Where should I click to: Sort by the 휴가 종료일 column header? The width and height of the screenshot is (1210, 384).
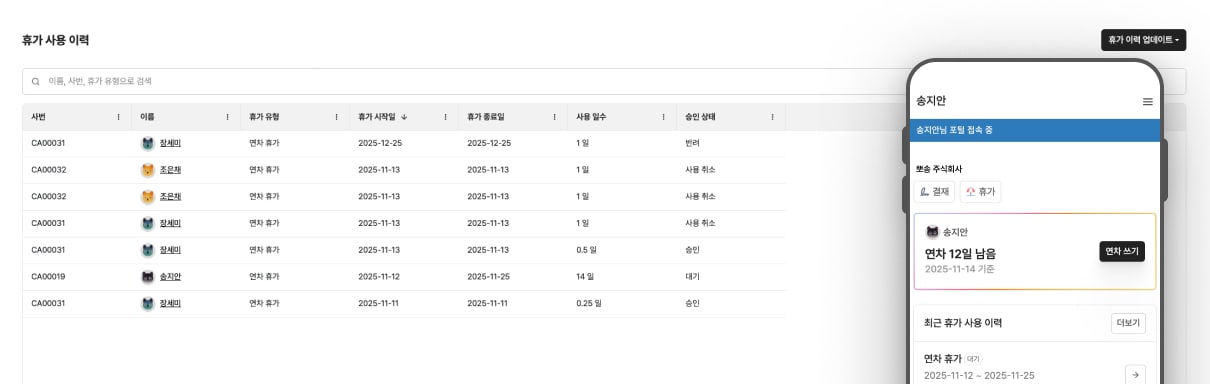(486, 117)
